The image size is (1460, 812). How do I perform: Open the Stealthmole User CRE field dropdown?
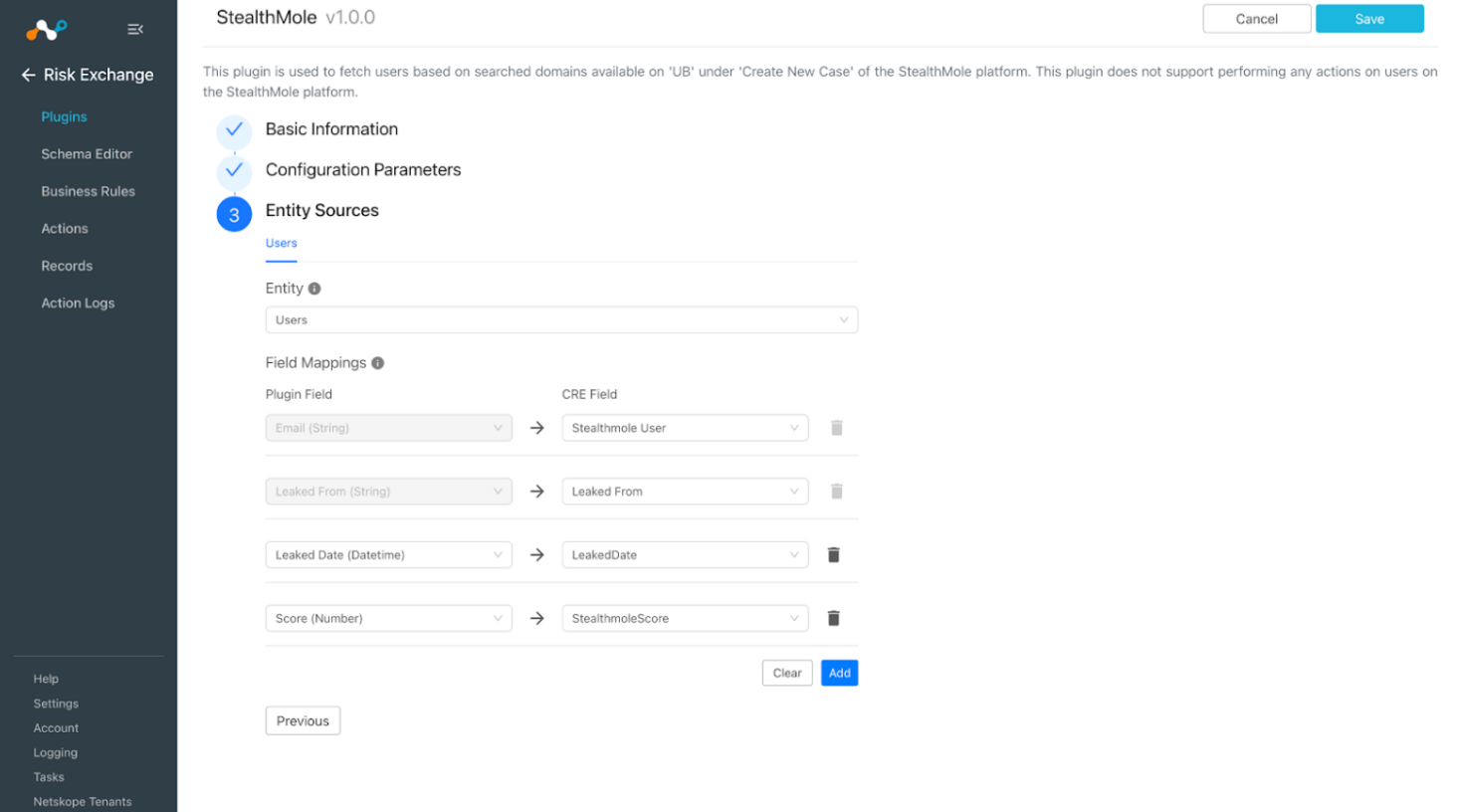coord(685,428)
